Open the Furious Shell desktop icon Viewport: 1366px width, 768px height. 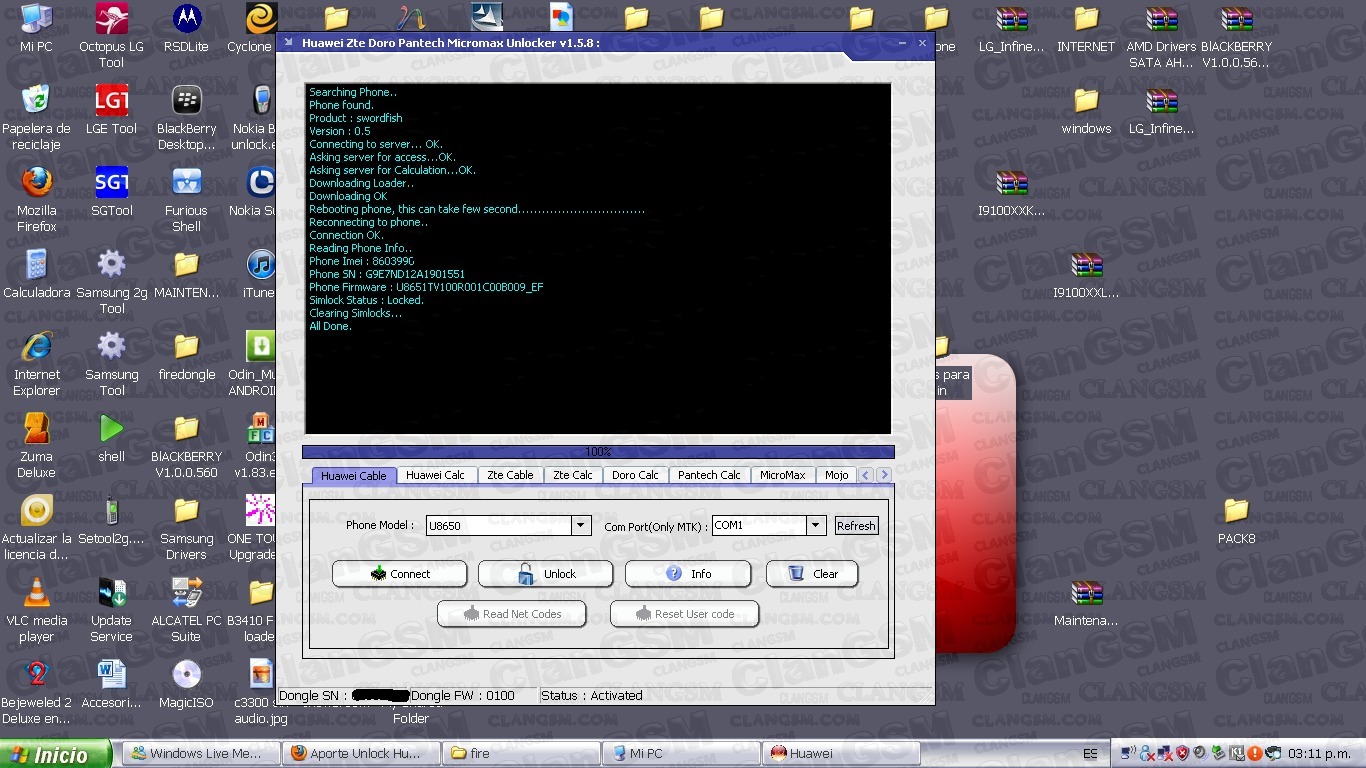(x=186, y=200)
